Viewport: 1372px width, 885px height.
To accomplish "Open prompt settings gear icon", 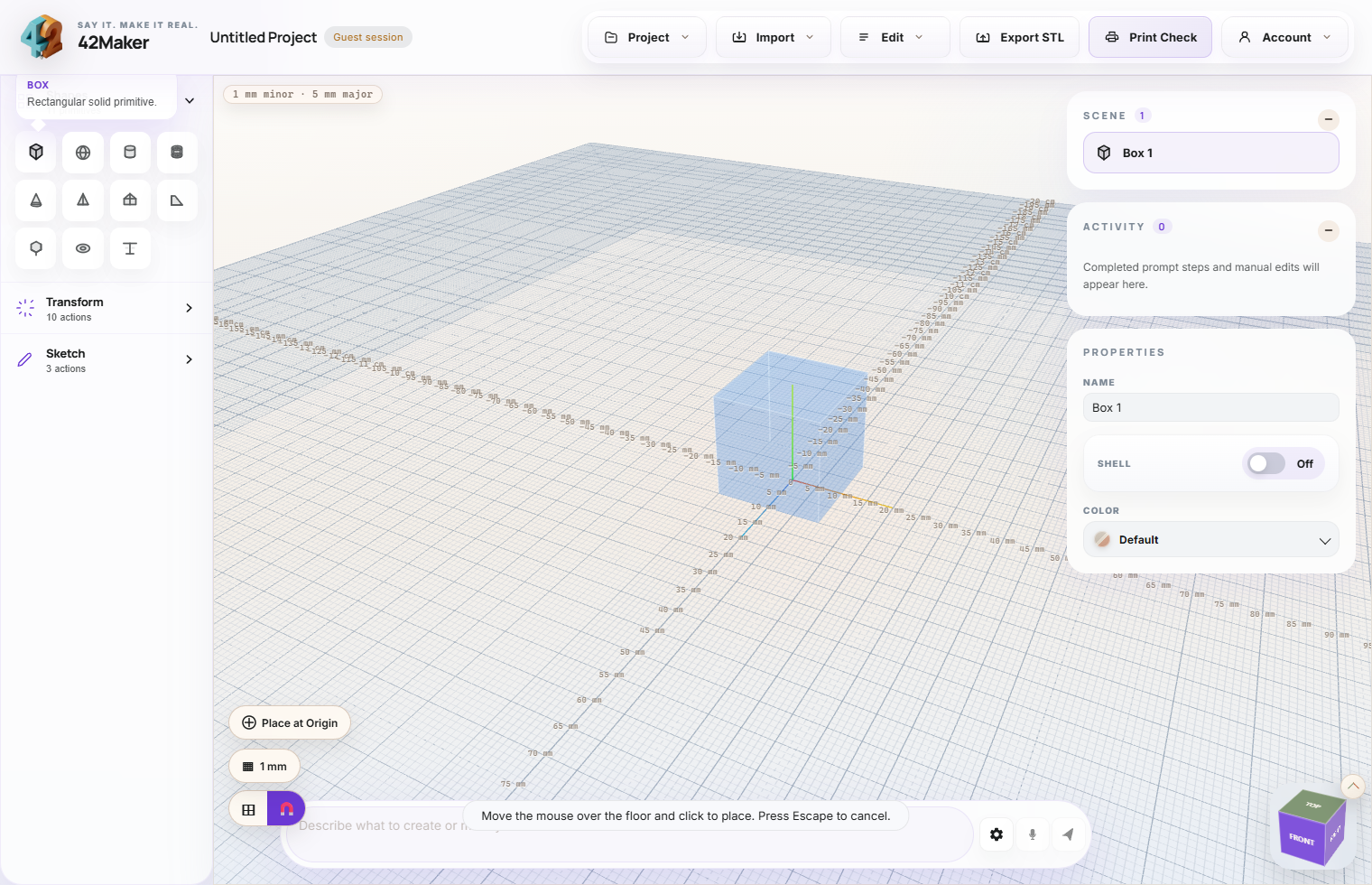I will click(997, 834).
